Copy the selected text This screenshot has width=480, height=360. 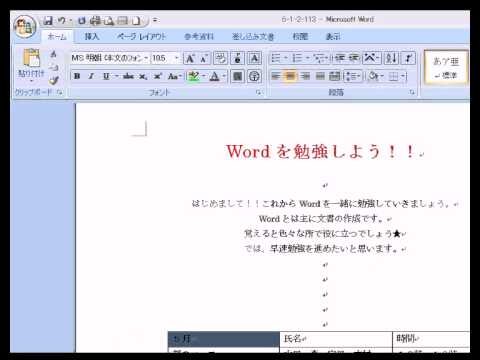(x=54, y=67)
